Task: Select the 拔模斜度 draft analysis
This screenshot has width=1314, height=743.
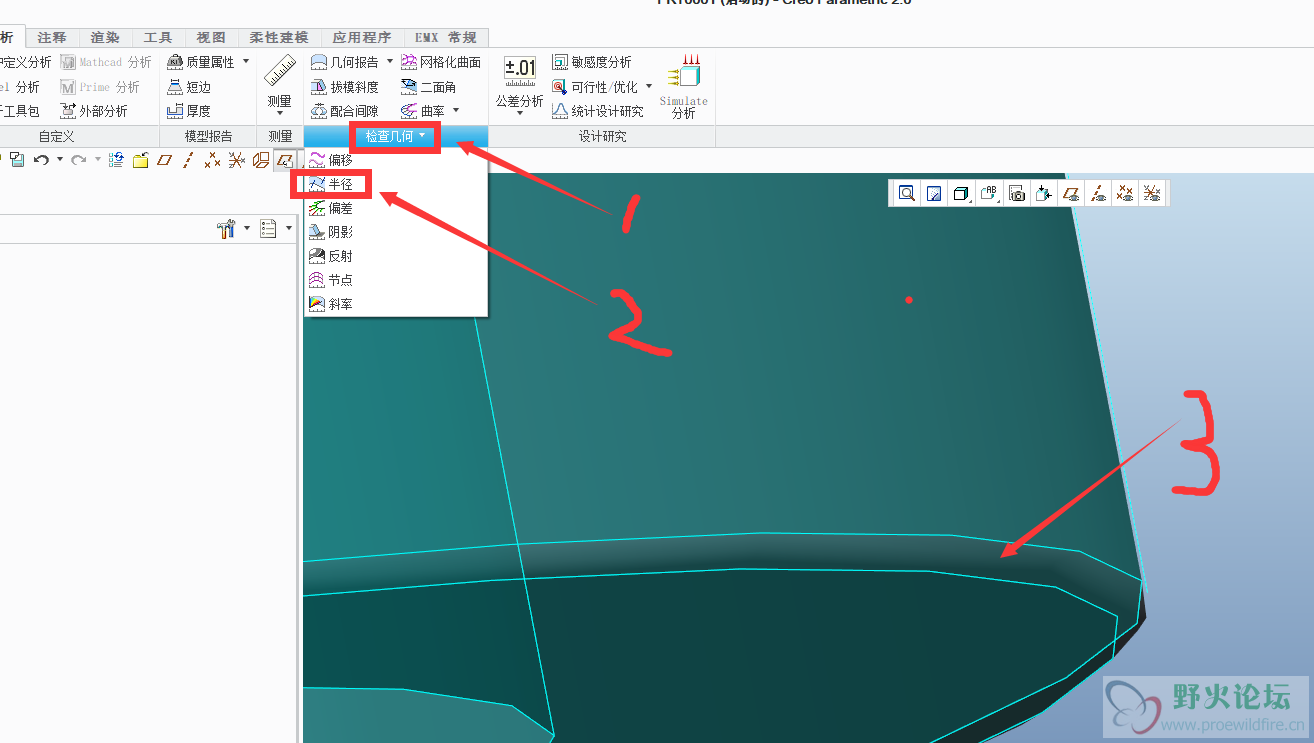Action: point(345,87)
